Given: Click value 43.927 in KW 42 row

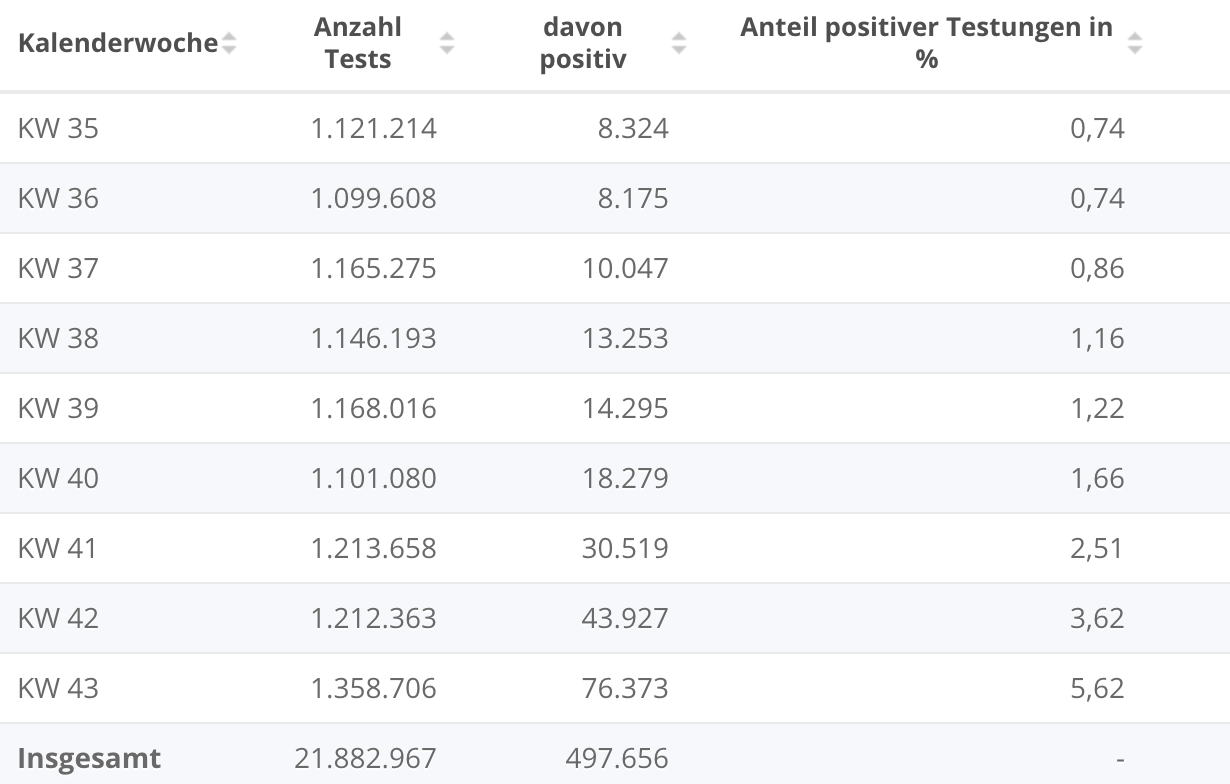Looking at the screenshot, I should [625, 618].
